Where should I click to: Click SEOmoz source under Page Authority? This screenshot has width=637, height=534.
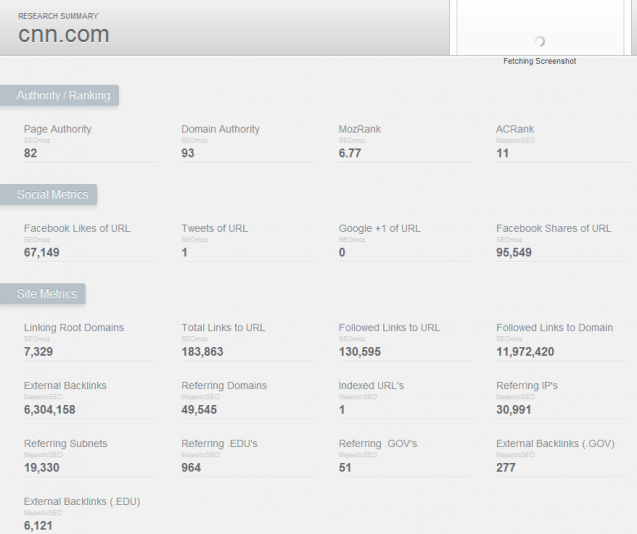37,141
